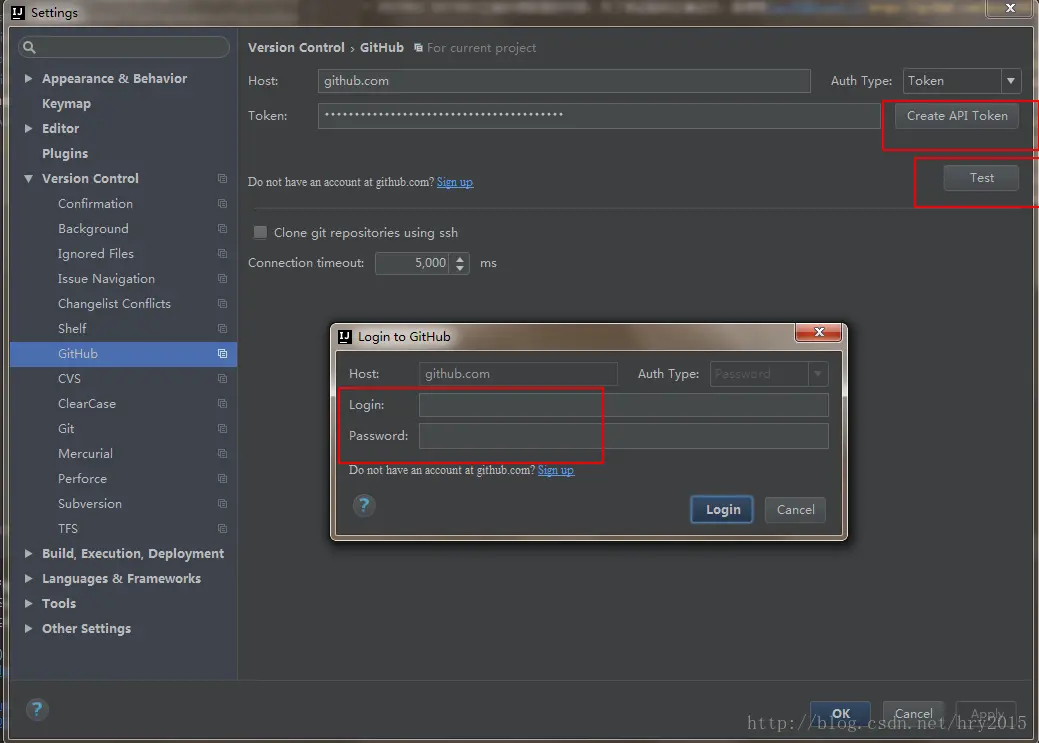Select Mercurial in settings tree
The height and width of the screenshot is (743, 1039).
click(x=85, y=454)
